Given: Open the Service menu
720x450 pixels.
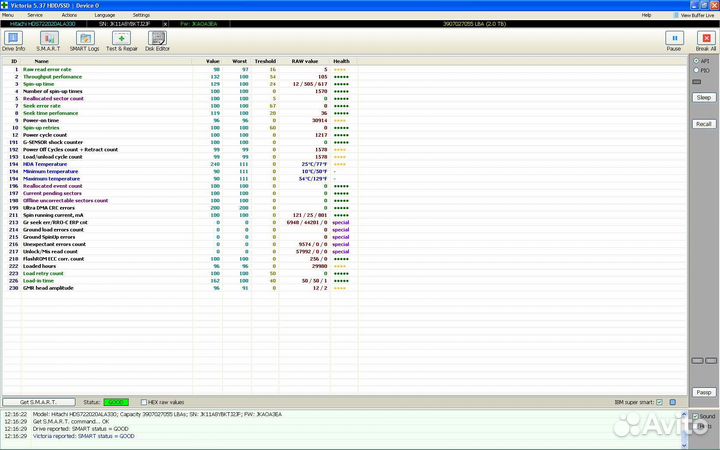Looking at the screenshot, I should click(x=35, y=15).
